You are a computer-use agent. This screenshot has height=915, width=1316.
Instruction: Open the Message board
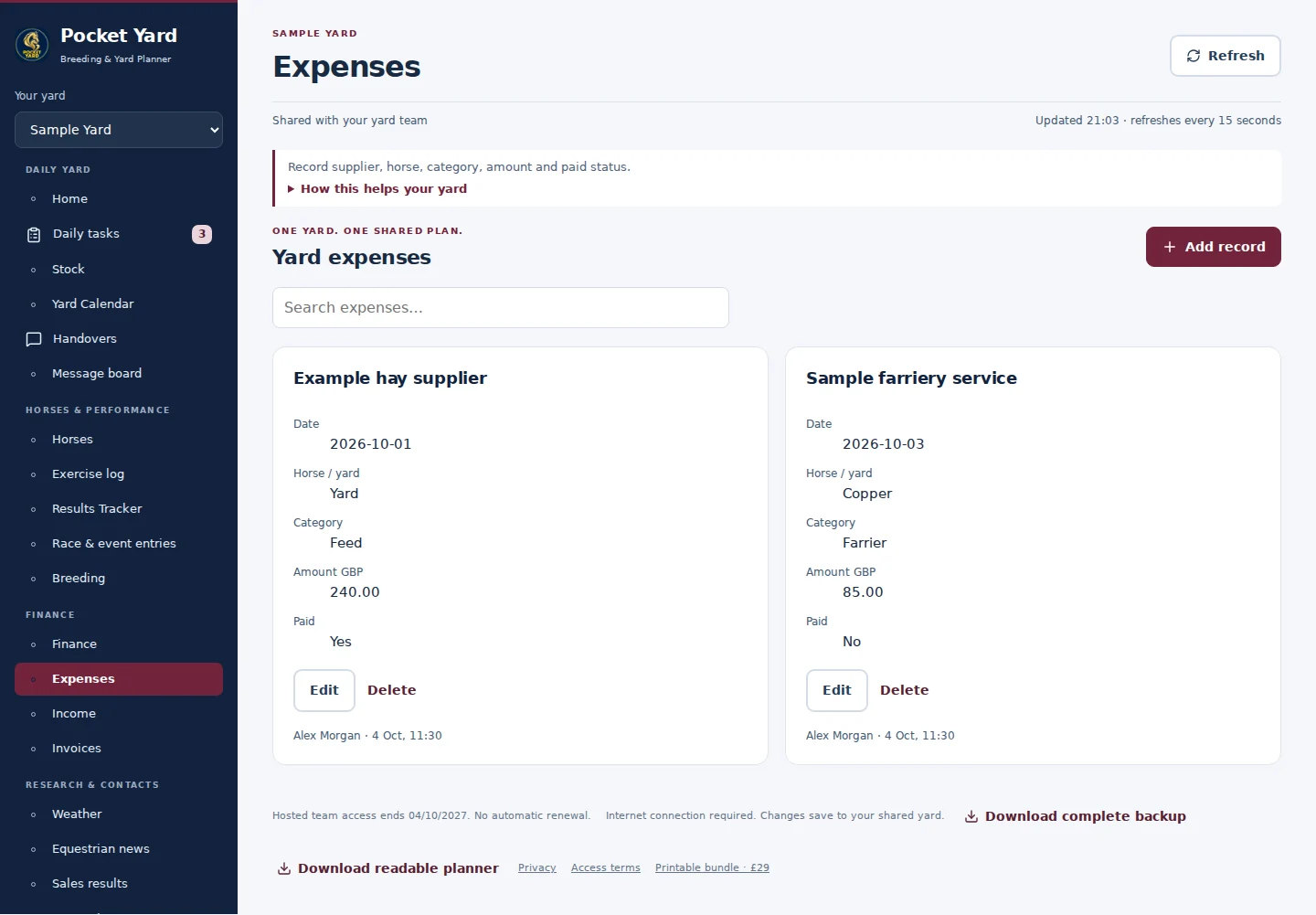[x=119, y=374]
